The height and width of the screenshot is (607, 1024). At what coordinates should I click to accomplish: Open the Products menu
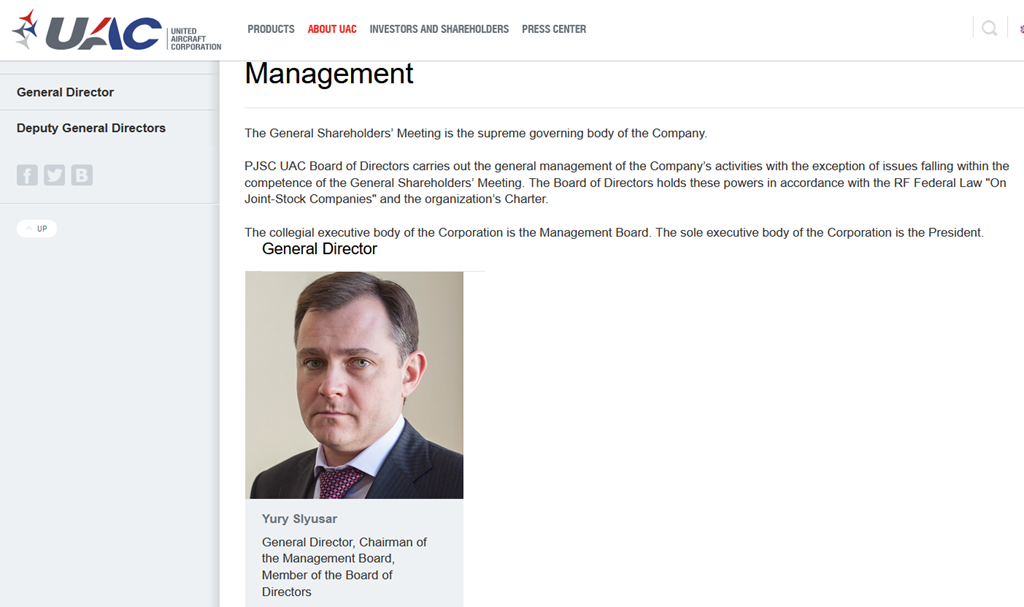[271, 29]
